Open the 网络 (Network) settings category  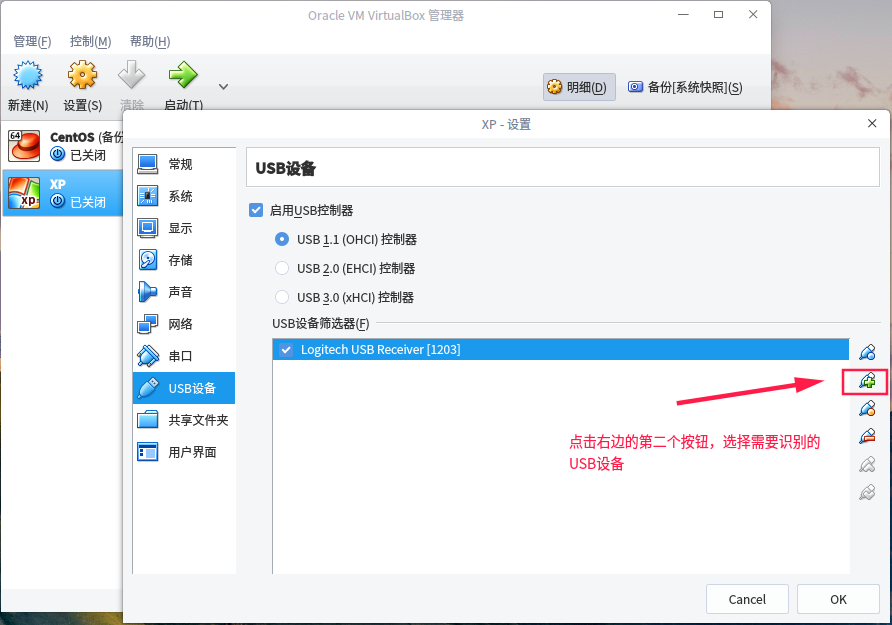pos(184,324)
